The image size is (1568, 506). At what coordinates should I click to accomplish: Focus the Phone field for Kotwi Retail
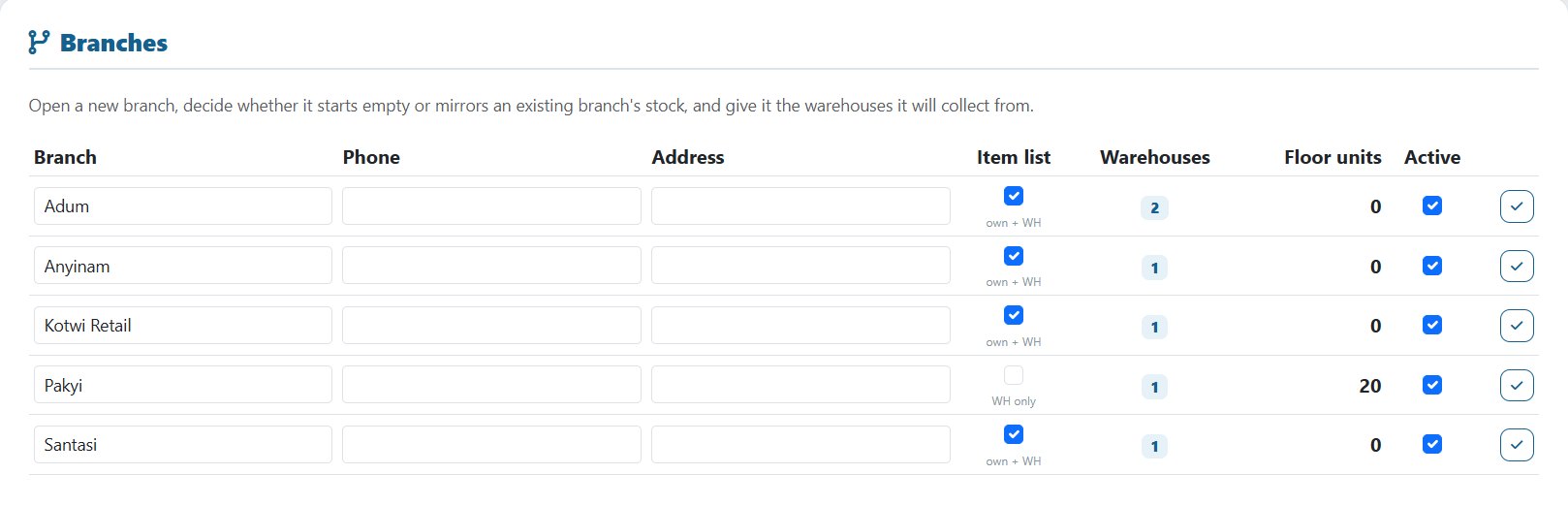tap(491, 326)
